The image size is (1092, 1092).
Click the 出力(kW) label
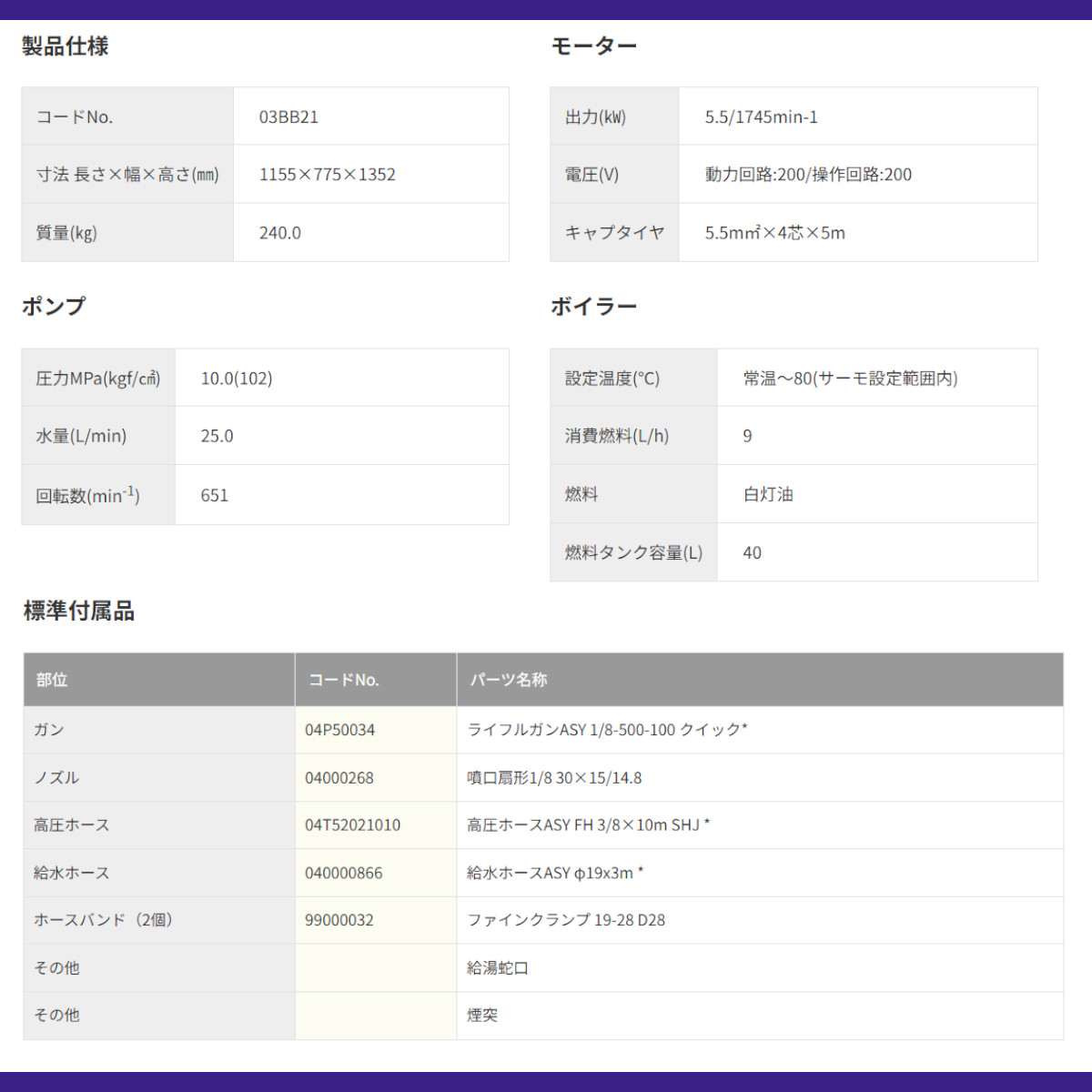click(x=595, y=117)
